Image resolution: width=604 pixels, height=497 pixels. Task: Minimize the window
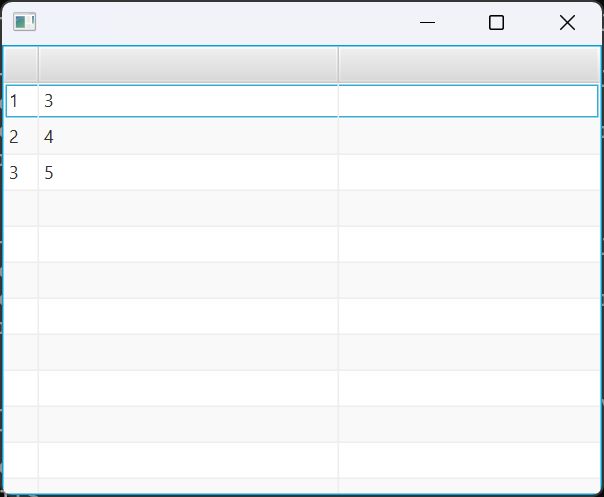point(428,23)
